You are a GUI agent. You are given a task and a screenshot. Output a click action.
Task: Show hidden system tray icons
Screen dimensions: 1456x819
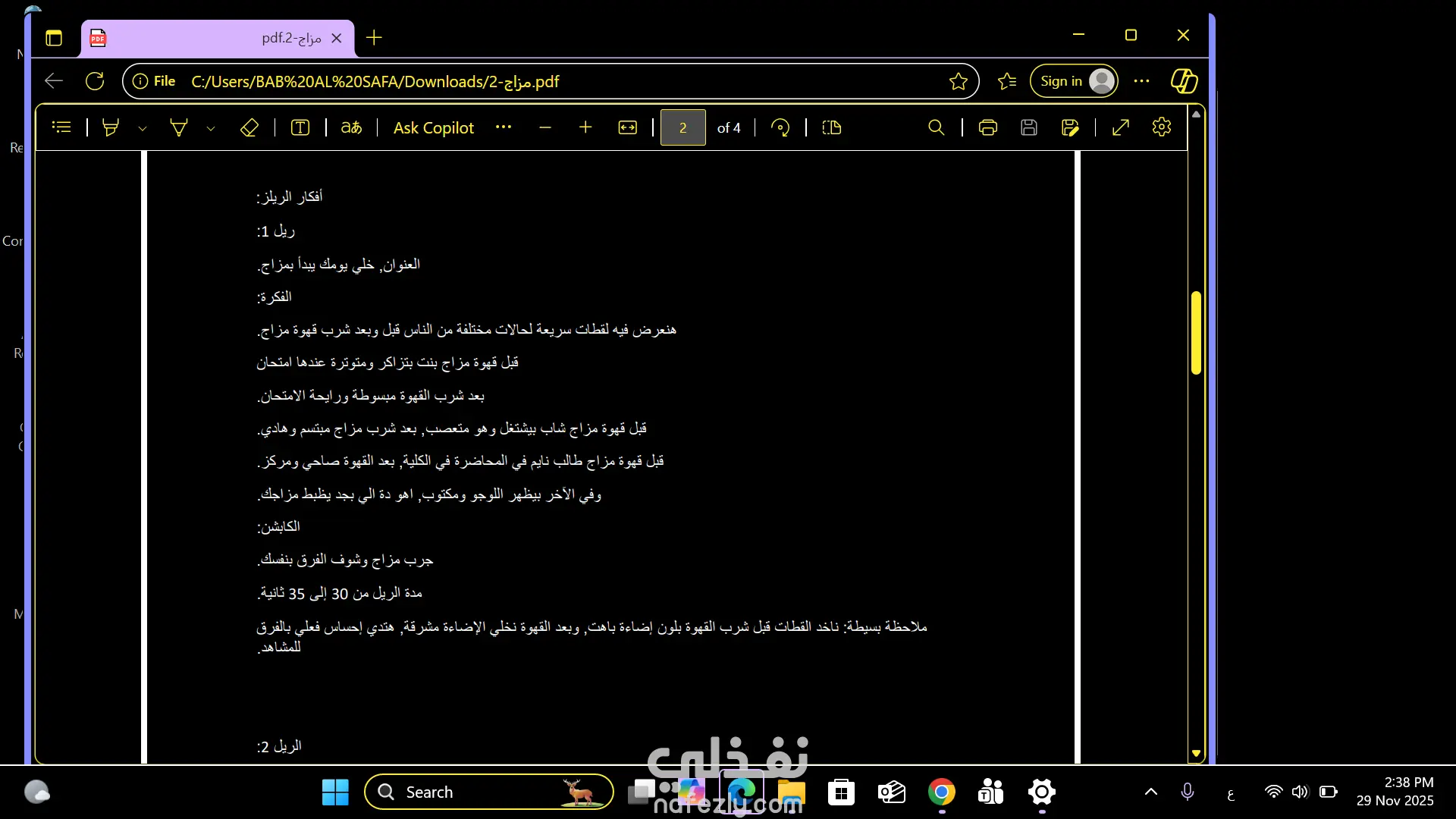1150,792
